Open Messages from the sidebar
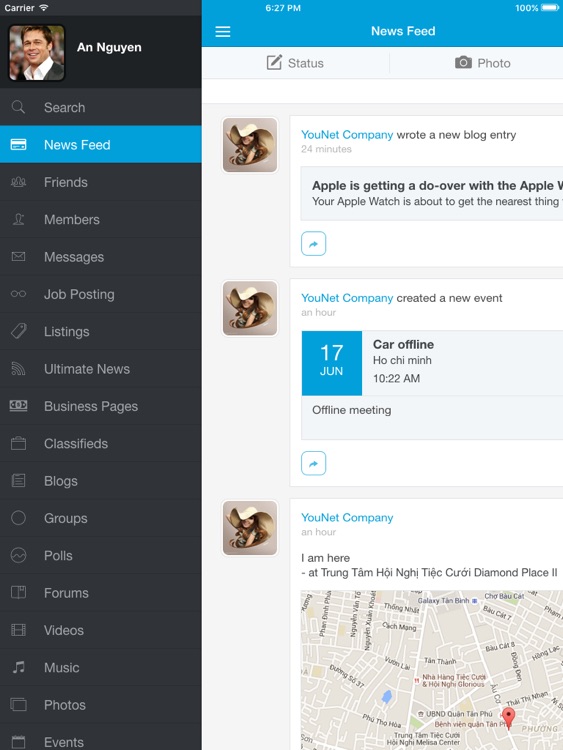Viewport: 563px width, 750px height. pos(100,256)
